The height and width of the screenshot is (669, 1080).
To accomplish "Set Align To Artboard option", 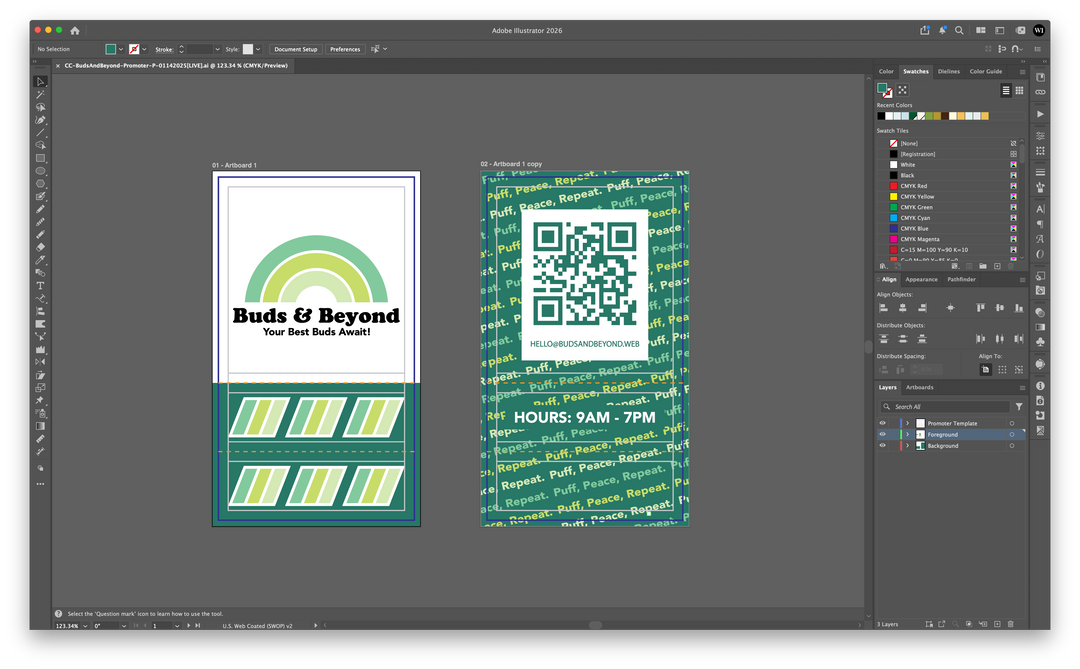I will tap(986, 370).
